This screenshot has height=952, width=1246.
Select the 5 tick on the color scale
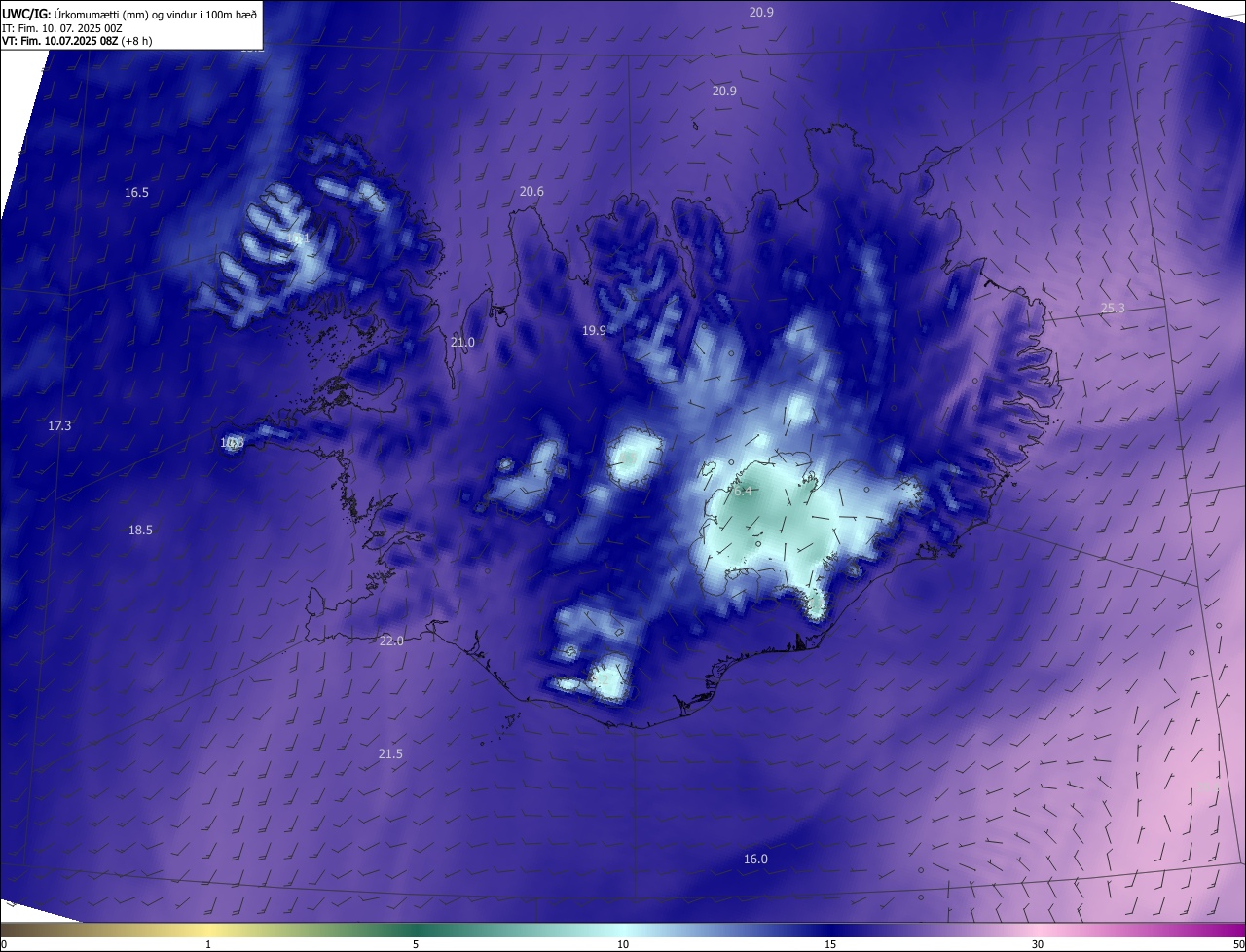click(x=416, y=944)
